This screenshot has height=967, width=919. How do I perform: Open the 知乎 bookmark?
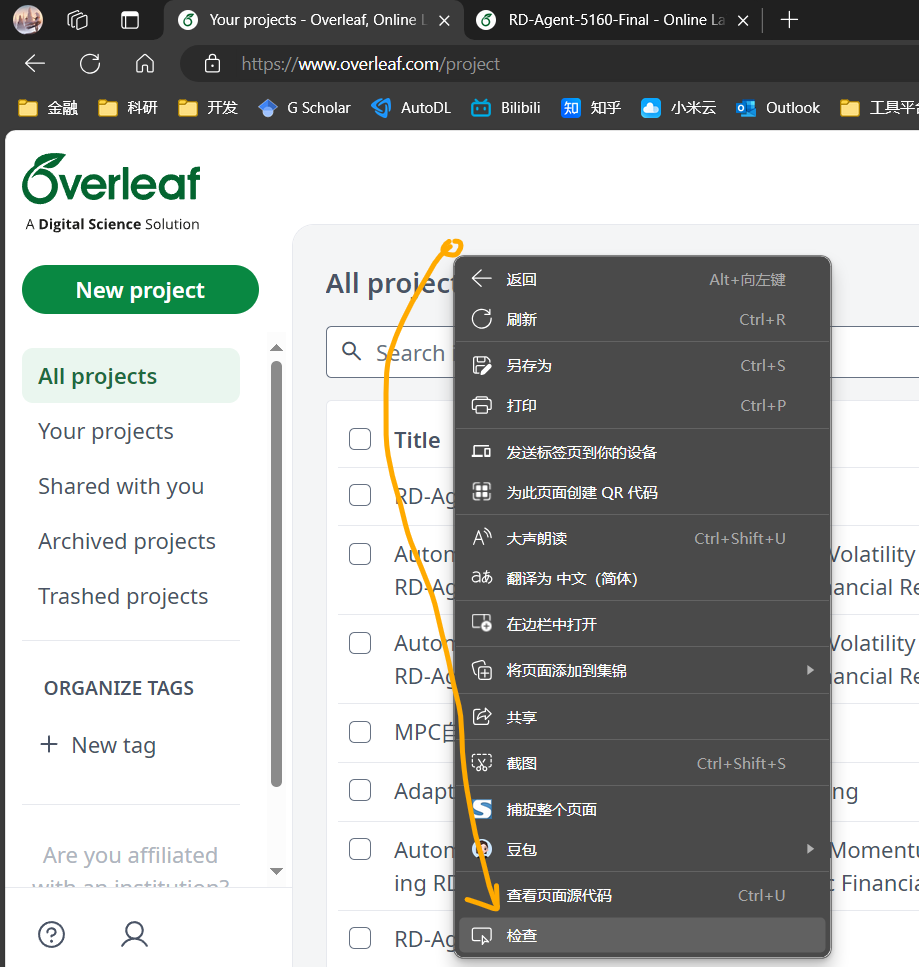coord(591,108)
